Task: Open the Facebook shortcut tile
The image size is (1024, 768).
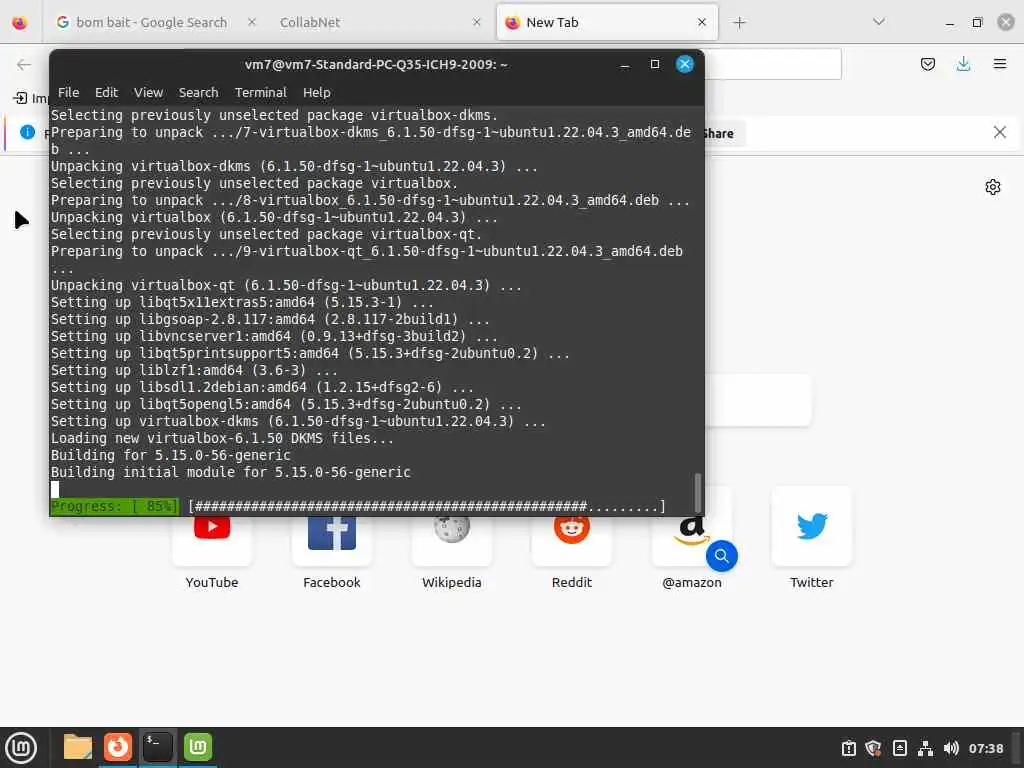Action: 332,539
